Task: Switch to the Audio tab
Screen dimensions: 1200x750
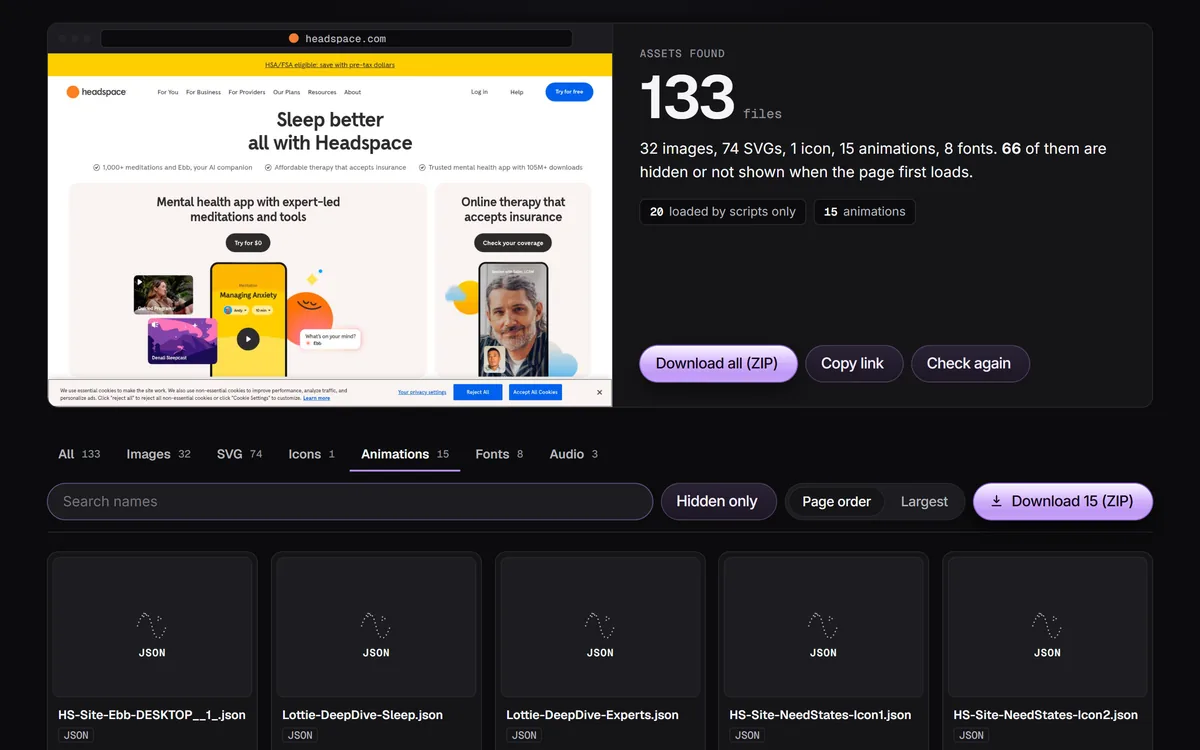Action: click(x=573, y=454)
